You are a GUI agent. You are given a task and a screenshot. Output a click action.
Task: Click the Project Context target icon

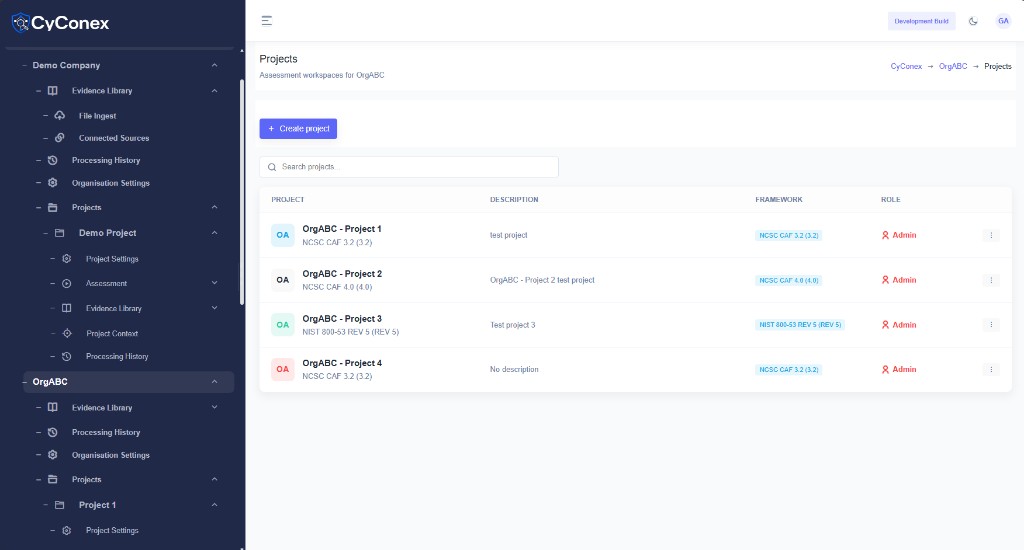tap(67, 333)
